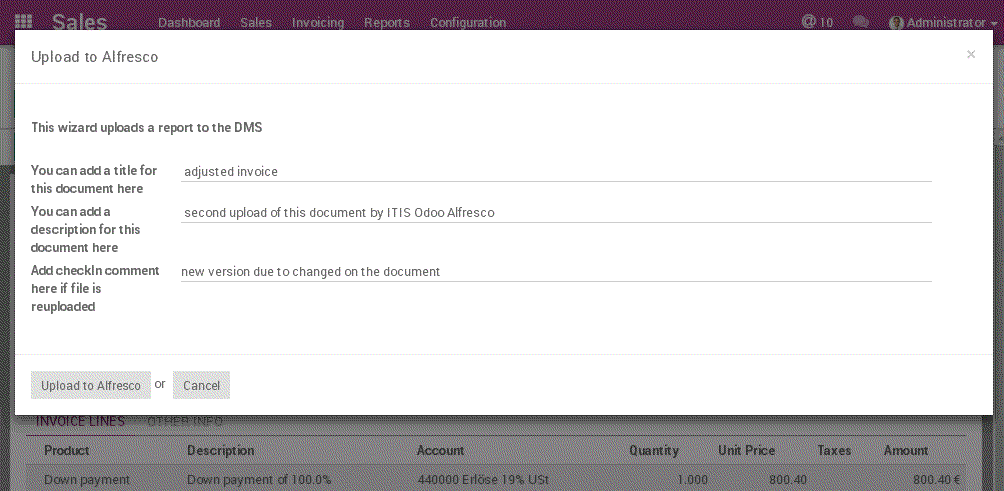Click the 'Add checkIn comment' label
The image size is (1004, 491).
(95, 288)
